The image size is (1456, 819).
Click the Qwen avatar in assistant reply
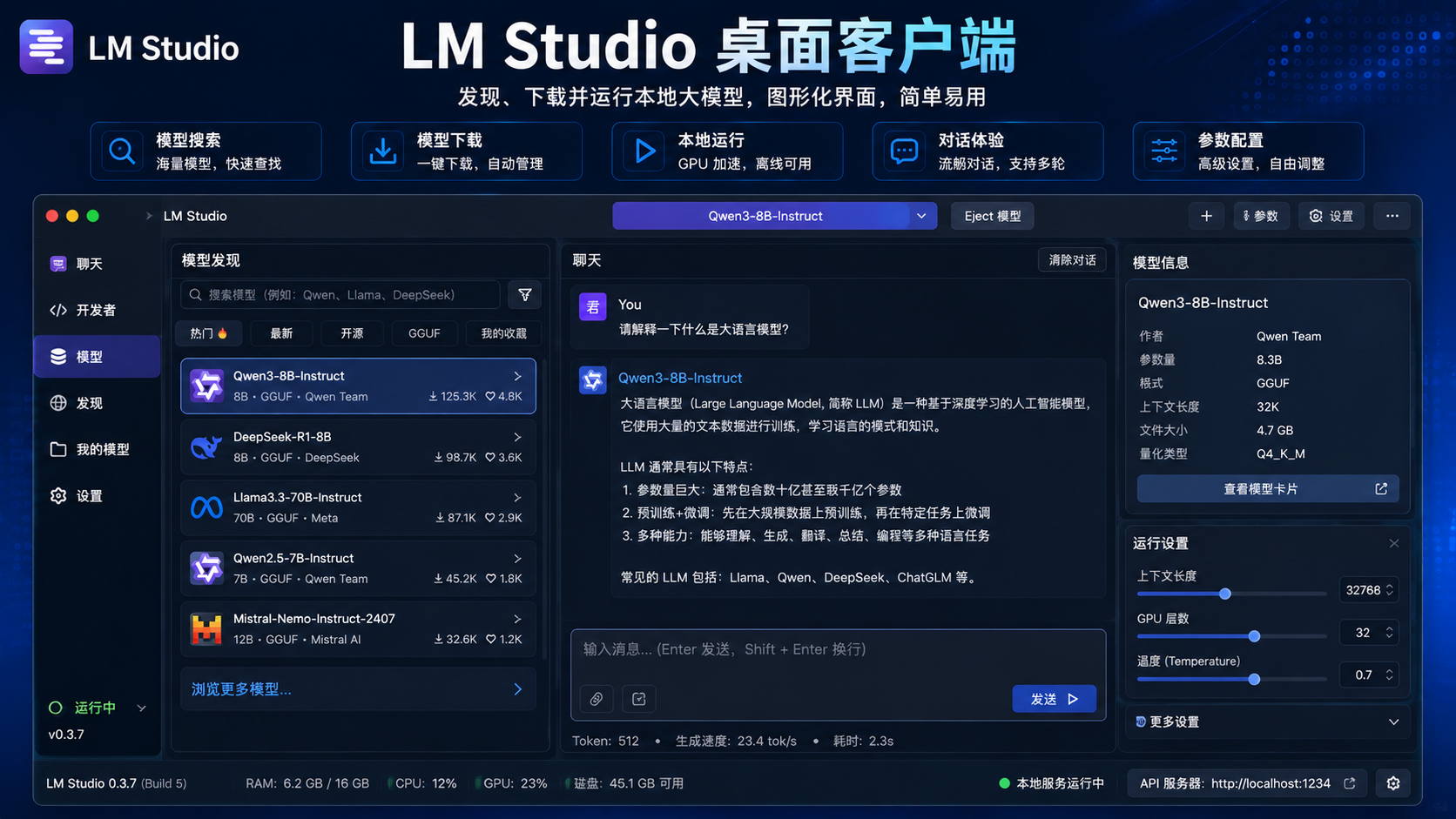(593, 379)
